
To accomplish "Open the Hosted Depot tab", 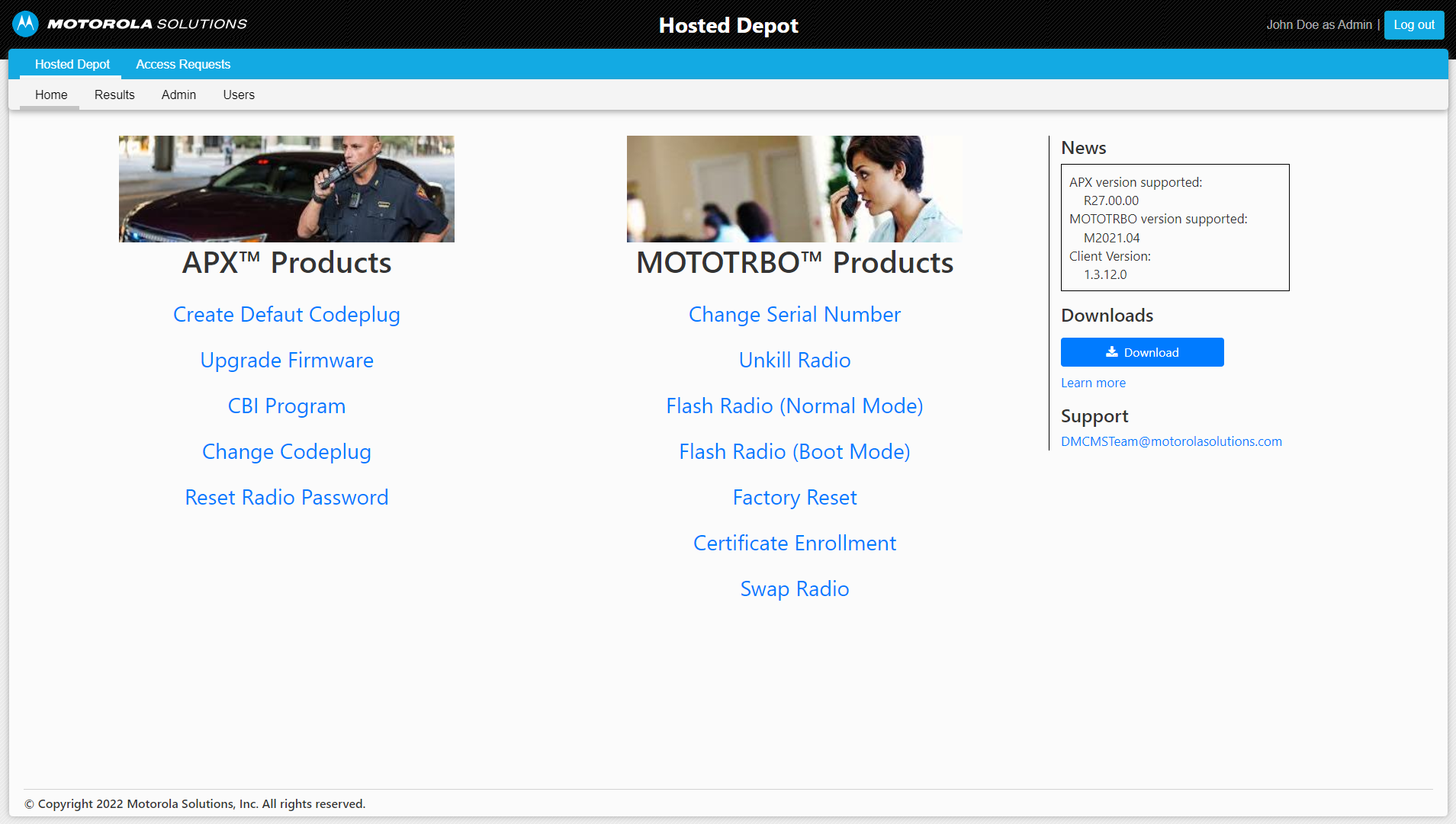I will [x=72, y=64].
